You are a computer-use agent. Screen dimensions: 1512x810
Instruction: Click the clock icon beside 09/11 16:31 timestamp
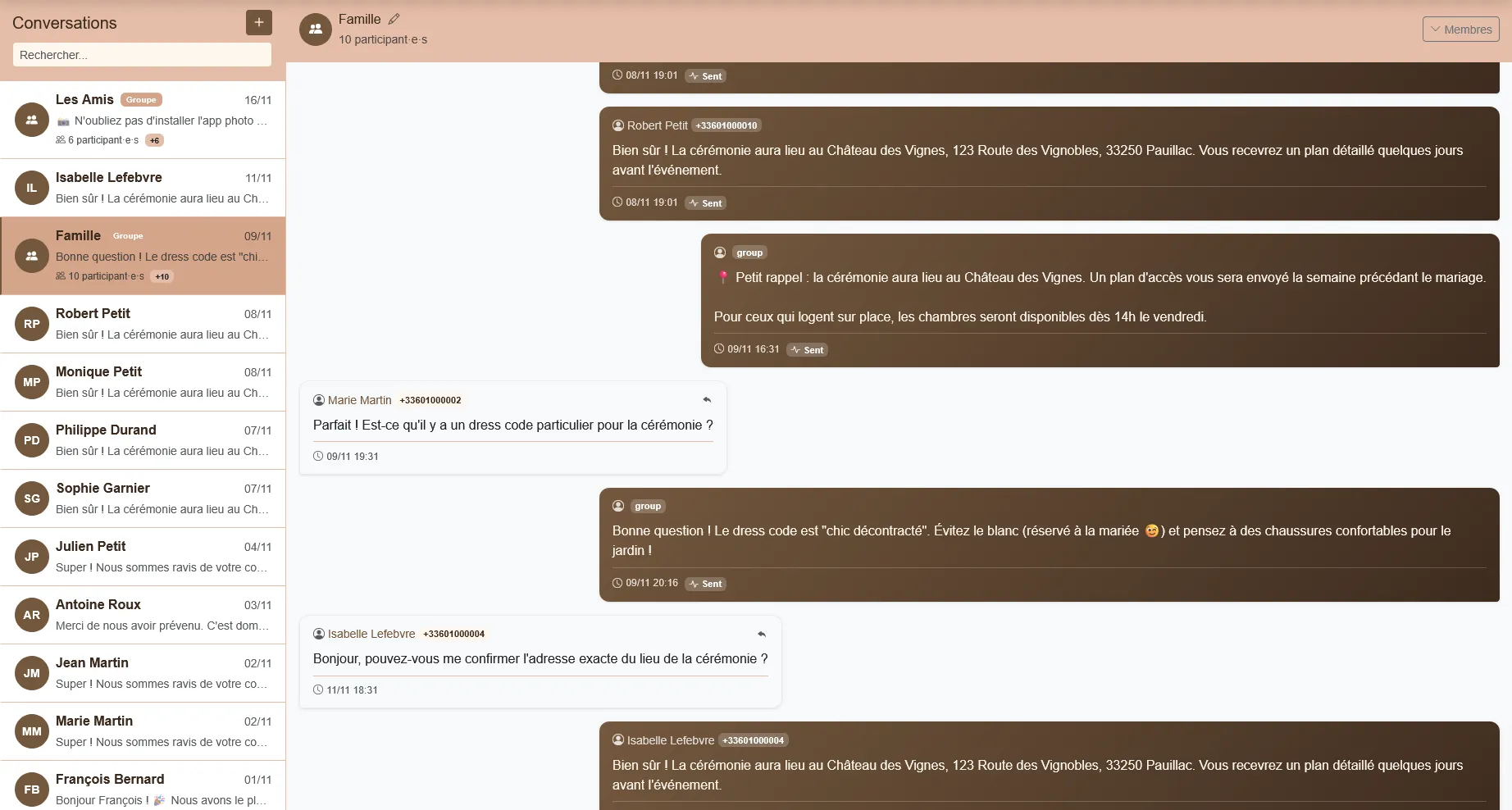[x=718, y=348]
